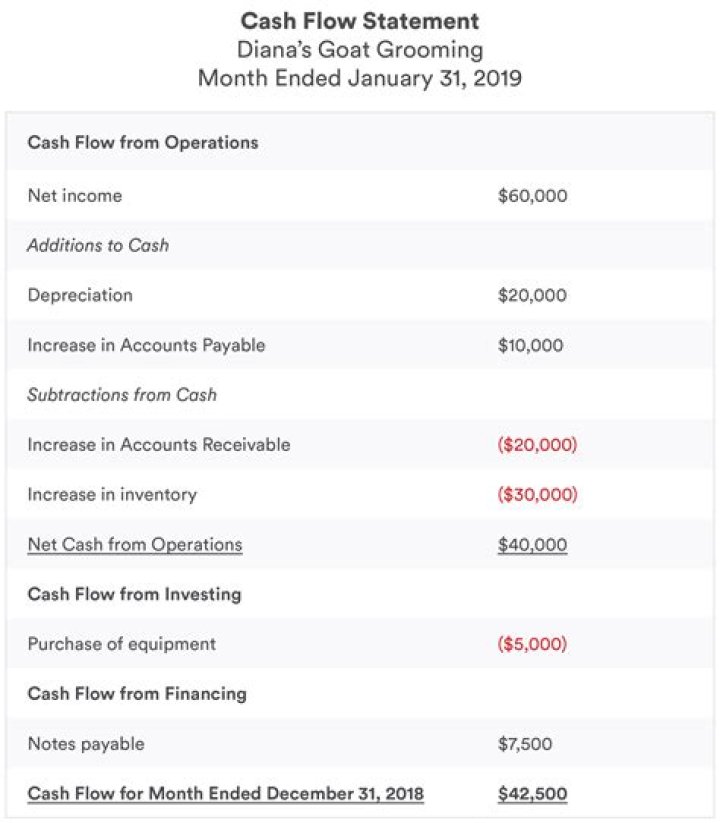The image size is (720, 823).
Task: Select the Notes payable row label
Action: pos(86,743)
